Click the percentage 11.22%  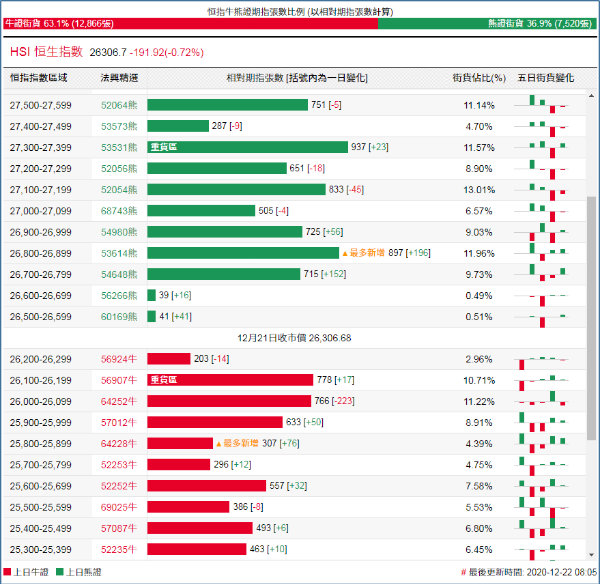click(479, 401)
